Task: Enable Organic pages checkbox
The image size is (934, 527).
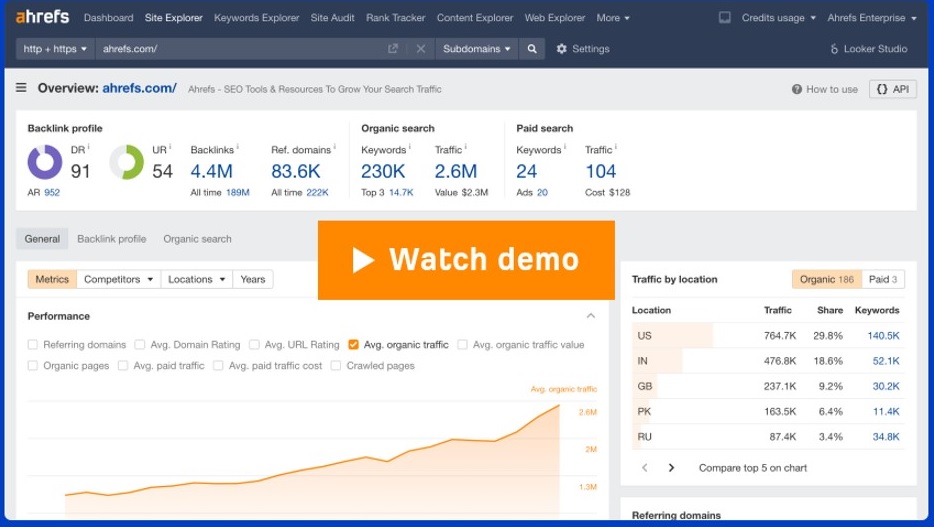Action: (x=33, y=366)
